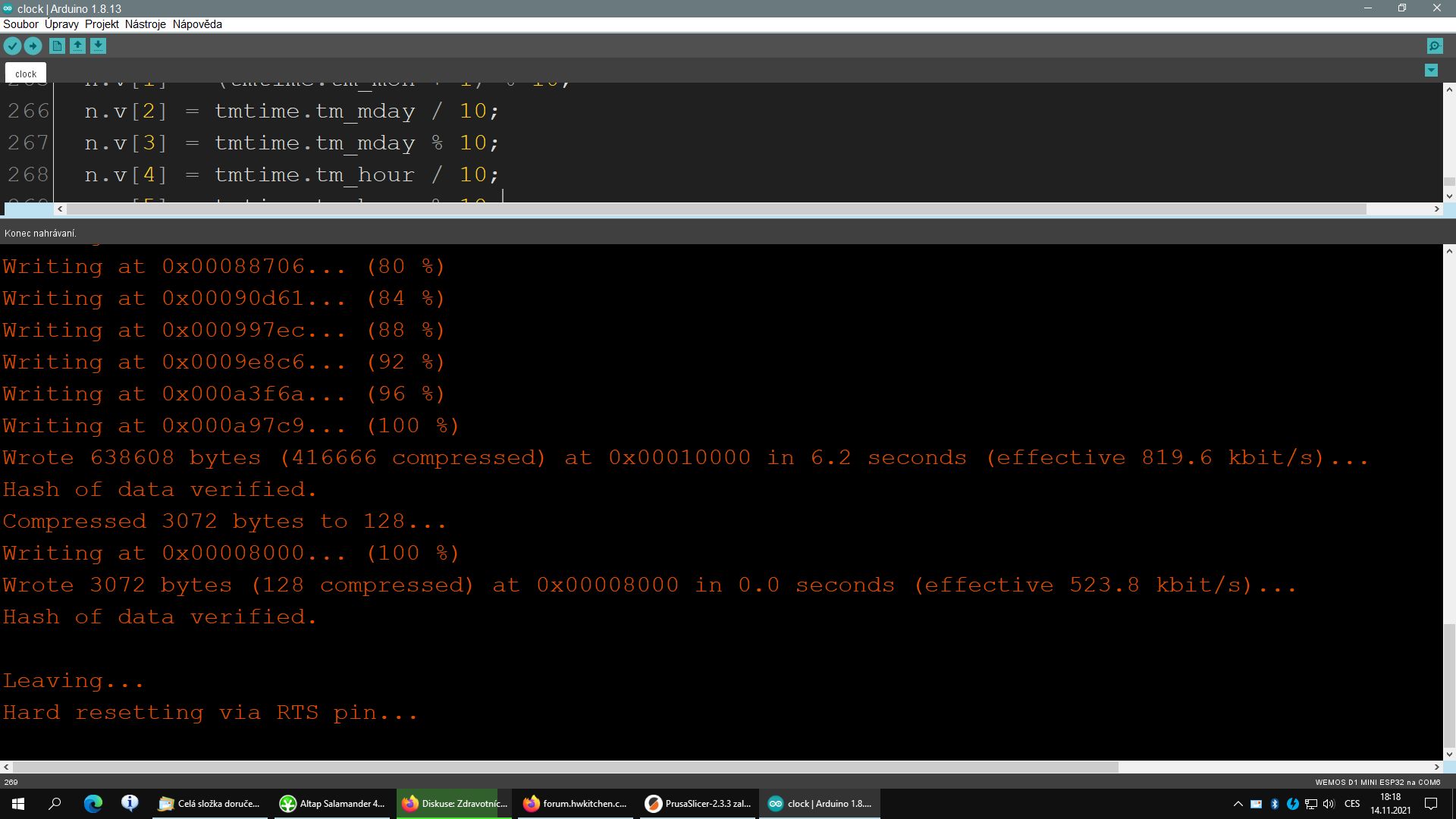Open a sketch with the Open icon

click(77, 46)
